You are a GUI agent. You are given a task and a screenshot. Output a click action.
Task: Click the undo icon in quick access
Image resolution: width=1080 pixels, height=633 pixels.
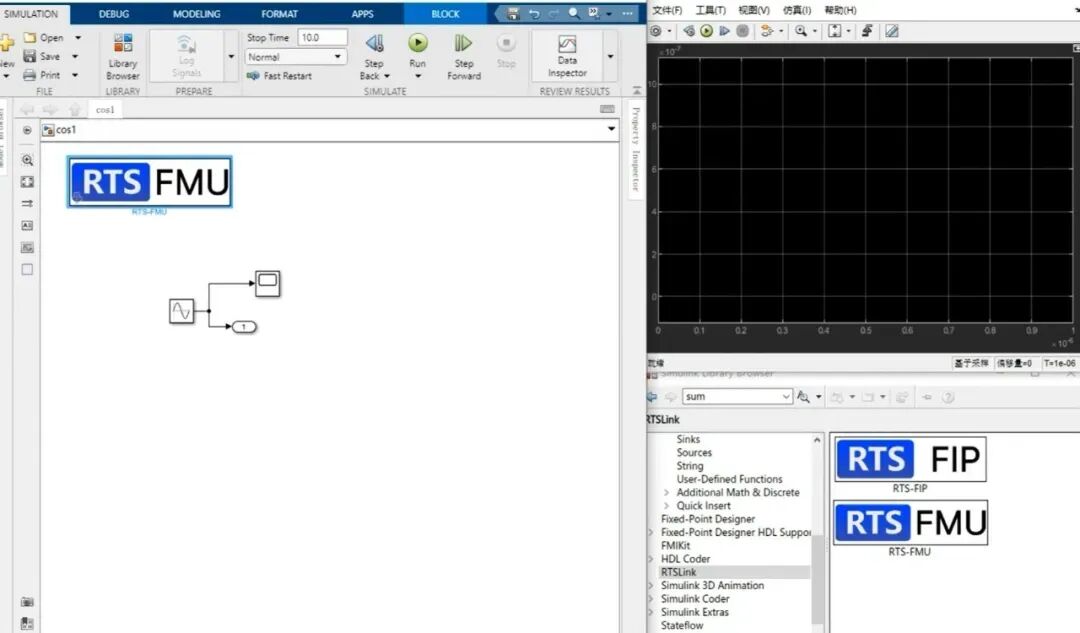pos(534,14)
